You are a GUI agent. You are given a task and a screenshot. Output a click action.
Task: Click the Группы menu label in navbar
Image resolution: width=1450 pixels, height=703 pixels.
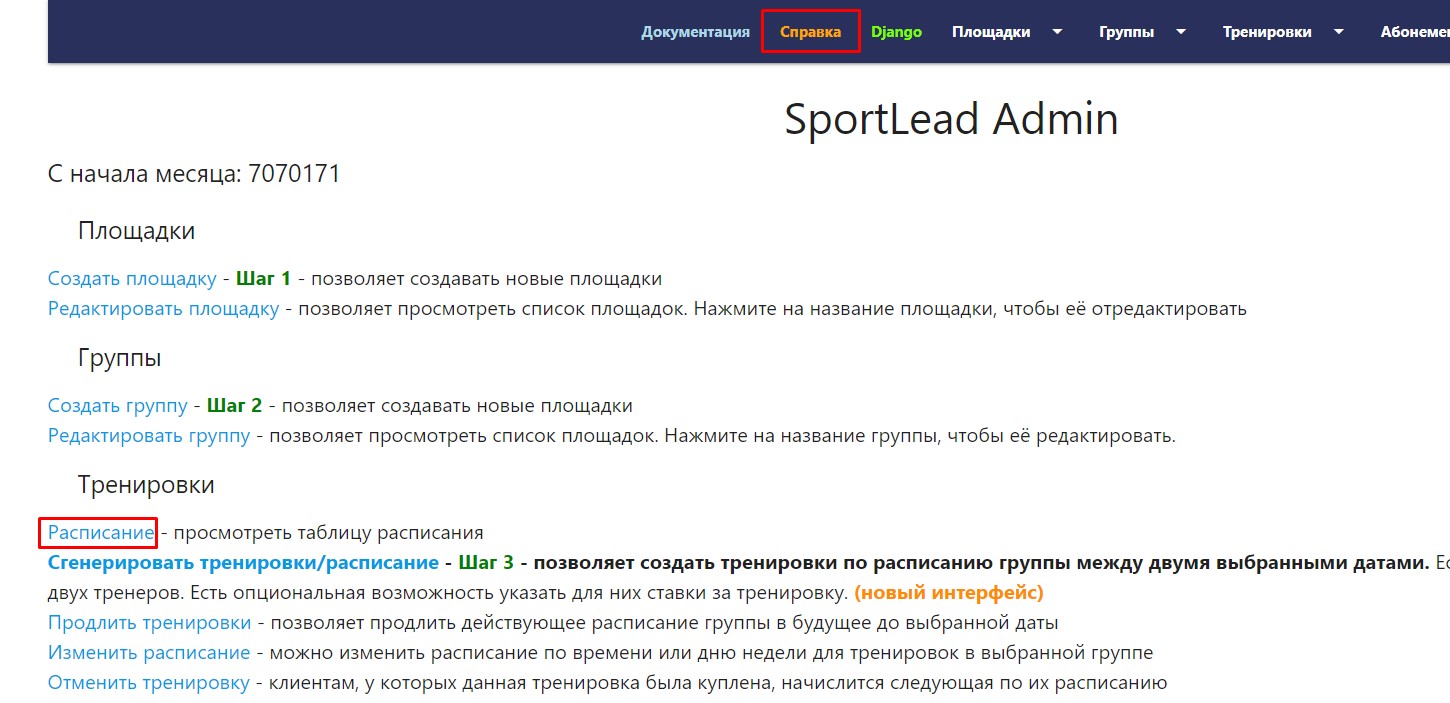click(x=1126, y=32)
